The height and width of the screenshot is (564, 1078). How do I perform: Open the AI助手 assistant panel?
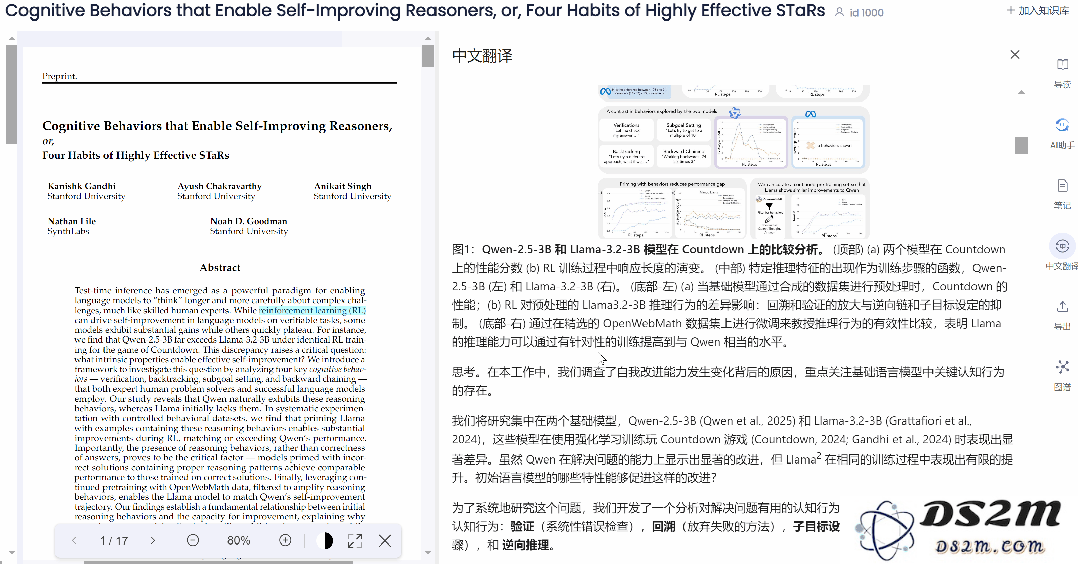[1062, 131]
